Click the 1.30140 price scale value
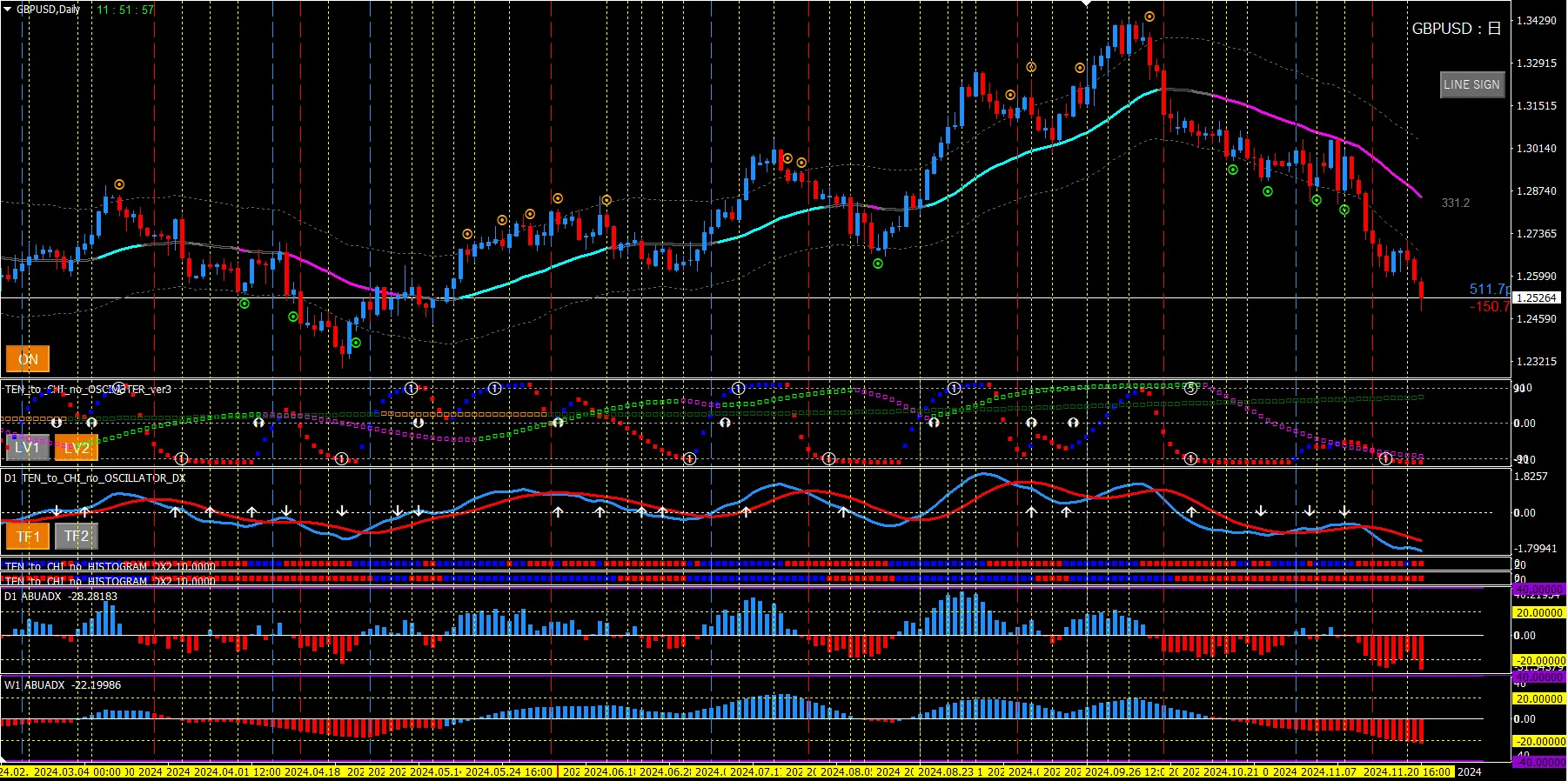The height and width of the screenshot is (781, 1568). coord(1537,148)
